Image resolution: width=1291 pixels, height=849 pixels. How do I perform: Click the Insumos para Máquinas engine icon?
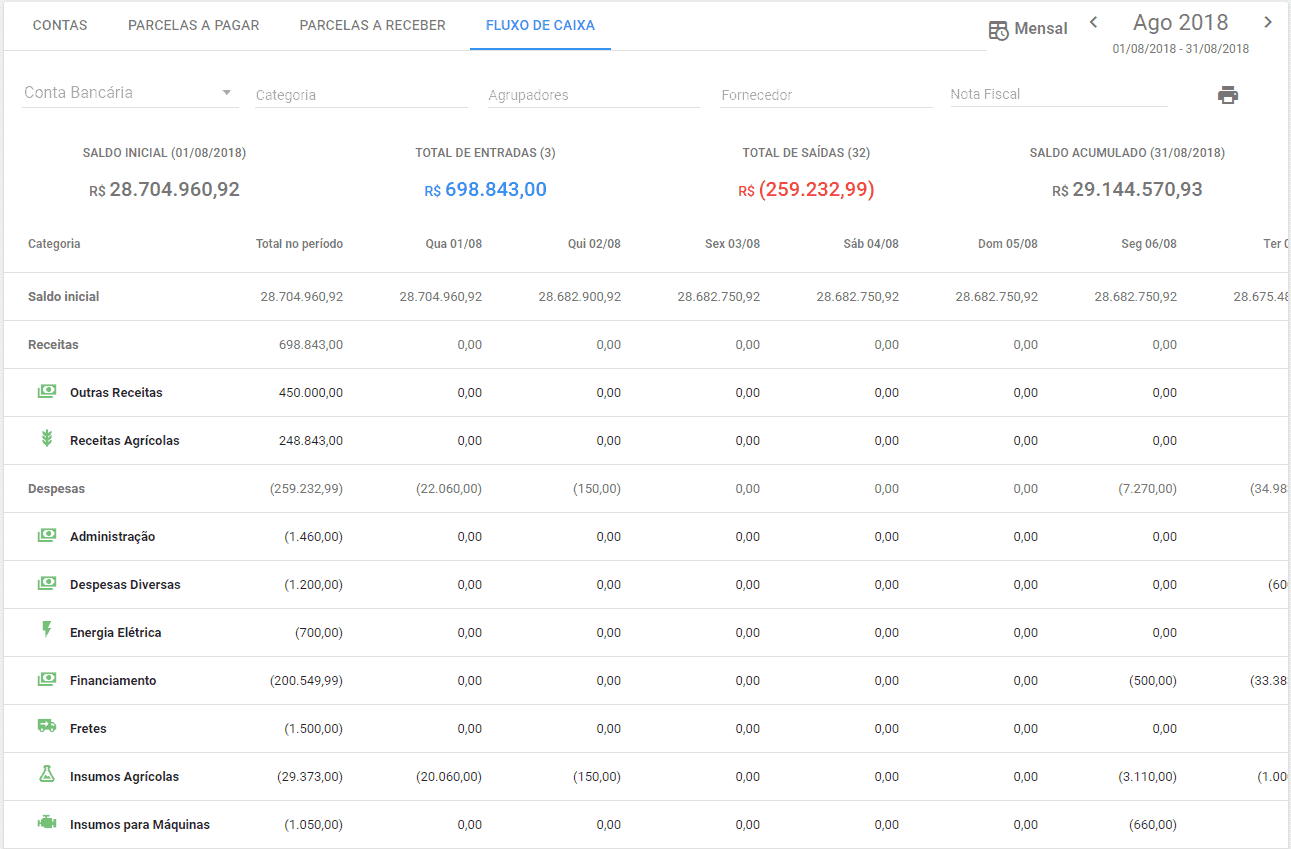pos(46,824)
